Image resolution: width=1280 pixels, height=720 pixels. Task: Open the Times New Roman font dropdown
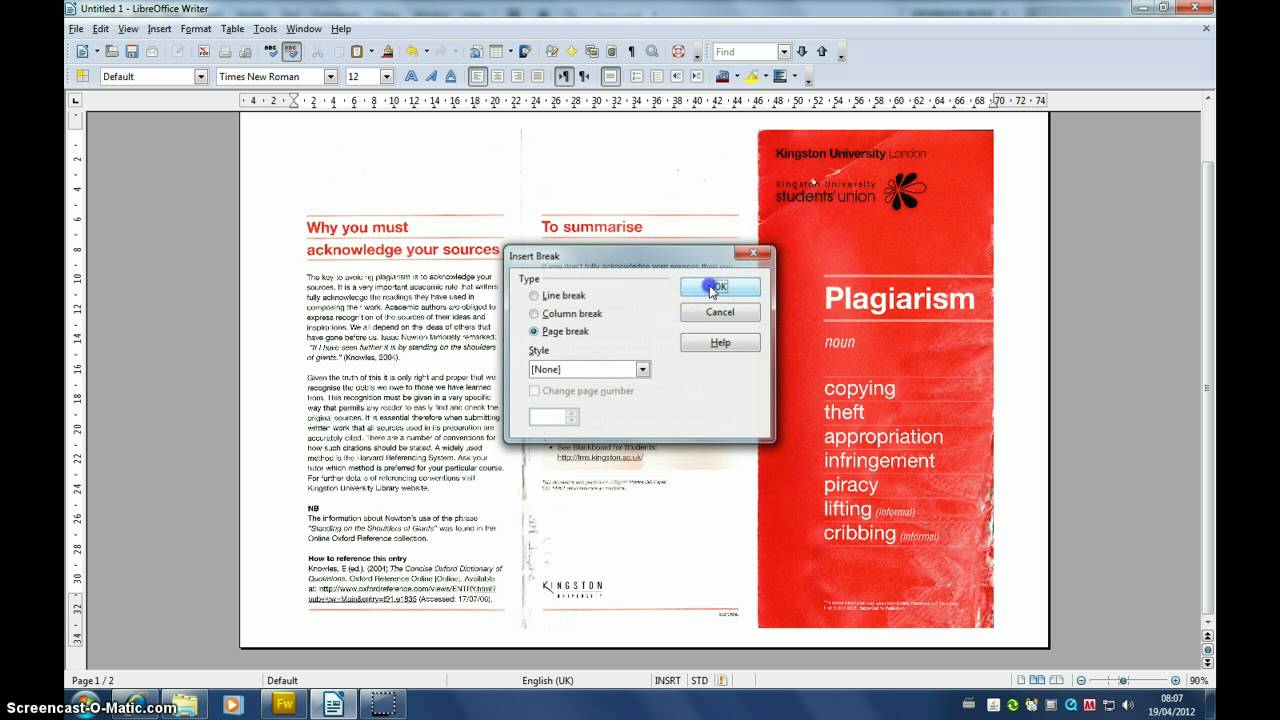(331, 77)
